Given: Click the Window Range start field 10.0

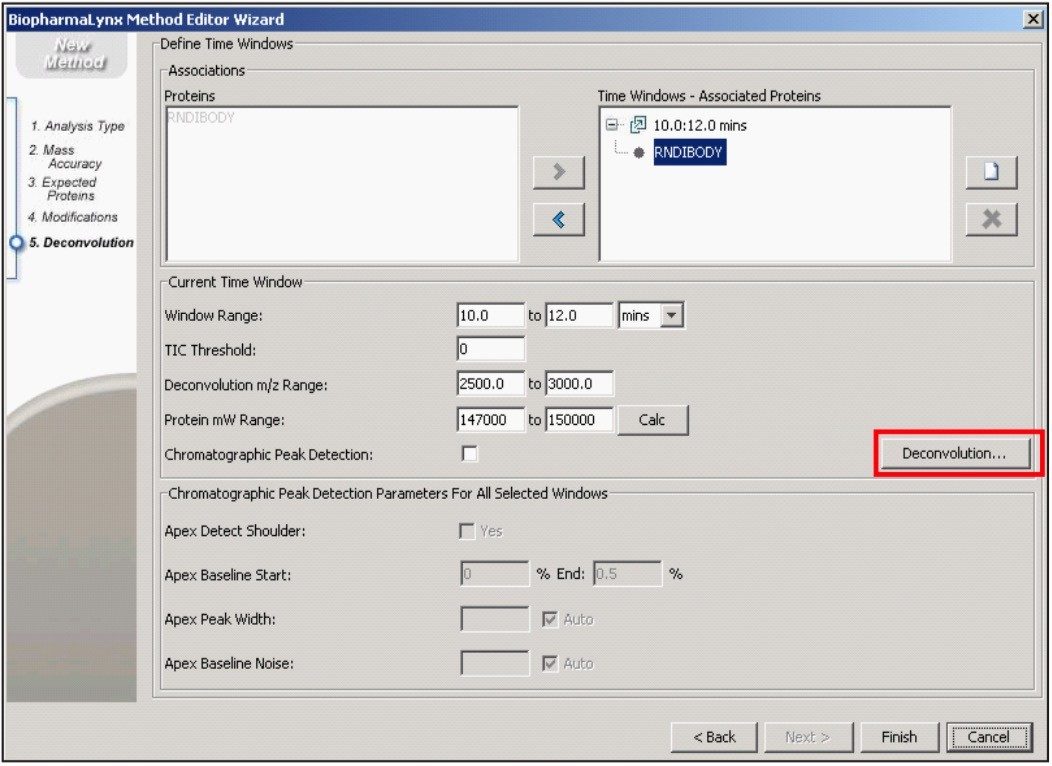Looking at the screenshot, I should click(x=490, y=315).
